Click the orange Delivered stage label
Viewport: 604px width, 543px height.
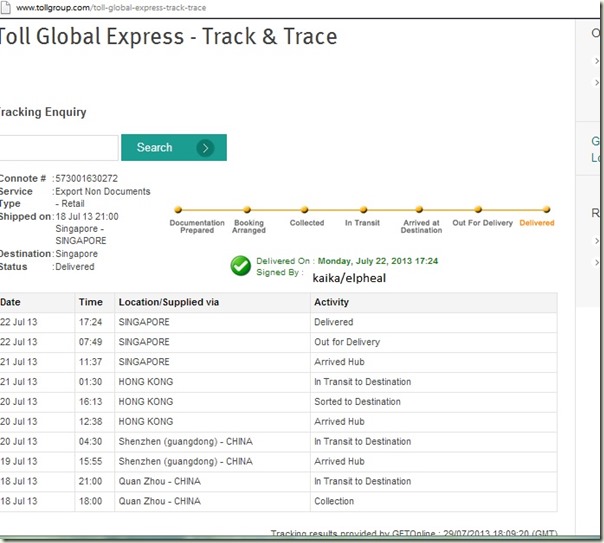coord(537,223)
